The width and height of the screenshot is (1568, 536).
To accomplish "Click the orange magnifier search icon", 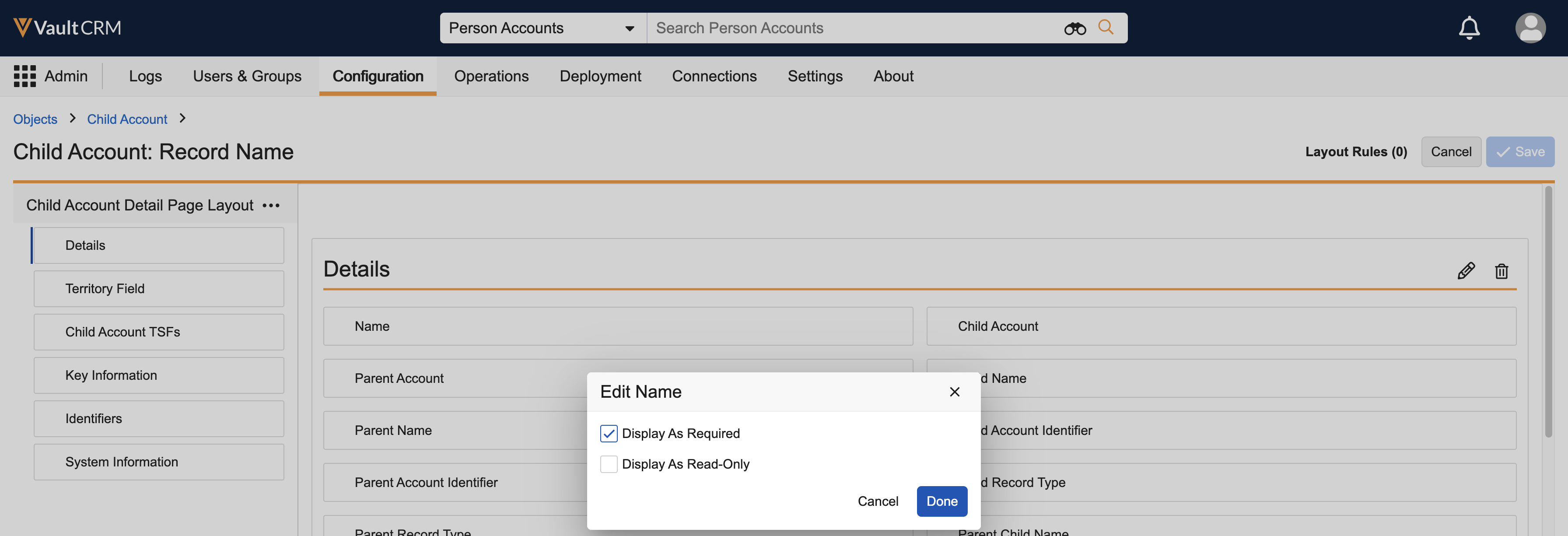I will (x=1106, y=28).
